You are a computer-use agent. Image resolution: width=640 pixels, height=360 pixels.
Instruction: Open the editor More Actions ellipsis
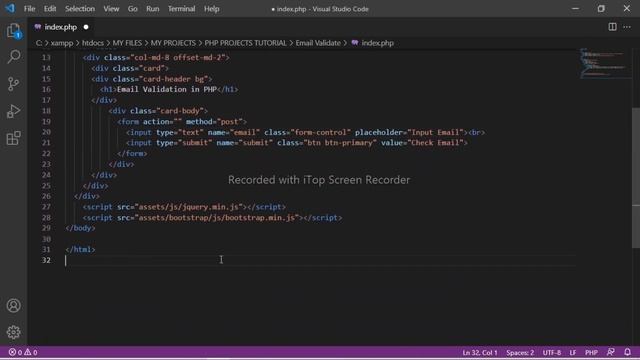point(627,27)
